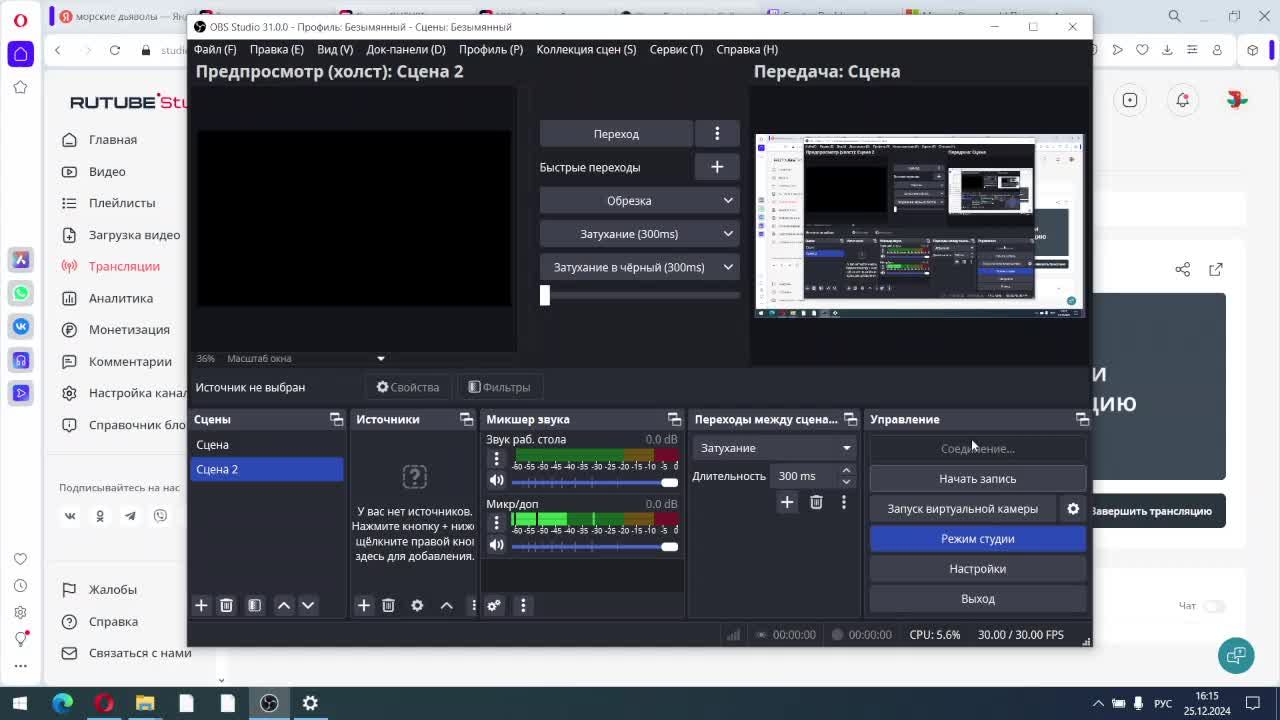The width and height of the screenshot is (1280, 720).
Task: Open File Explorer on taskbar
Action: pos(145,703)
